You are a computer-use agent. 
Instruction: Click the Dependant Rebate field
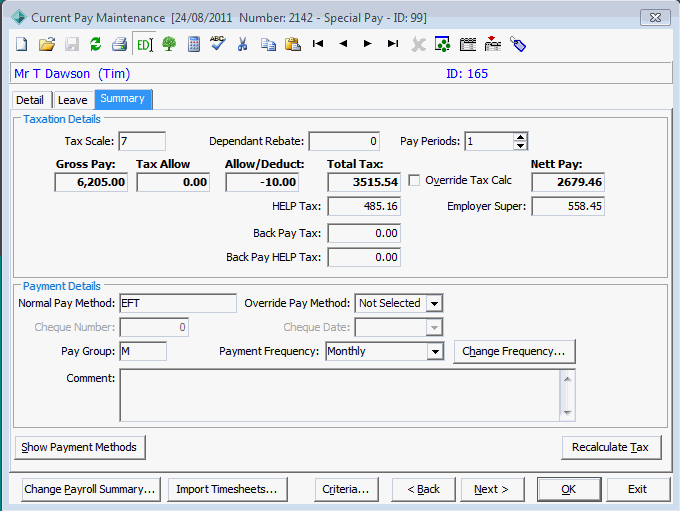point(344,141)
